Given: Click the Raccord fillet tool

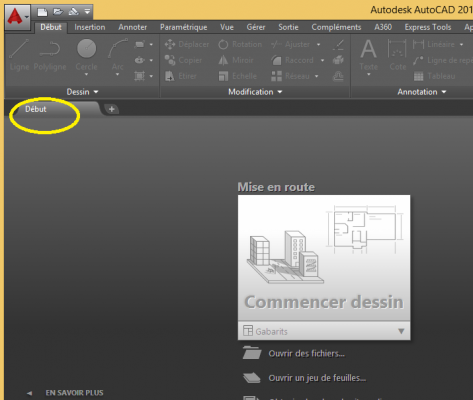Looking at the screenshot, I should click(292, 60).
